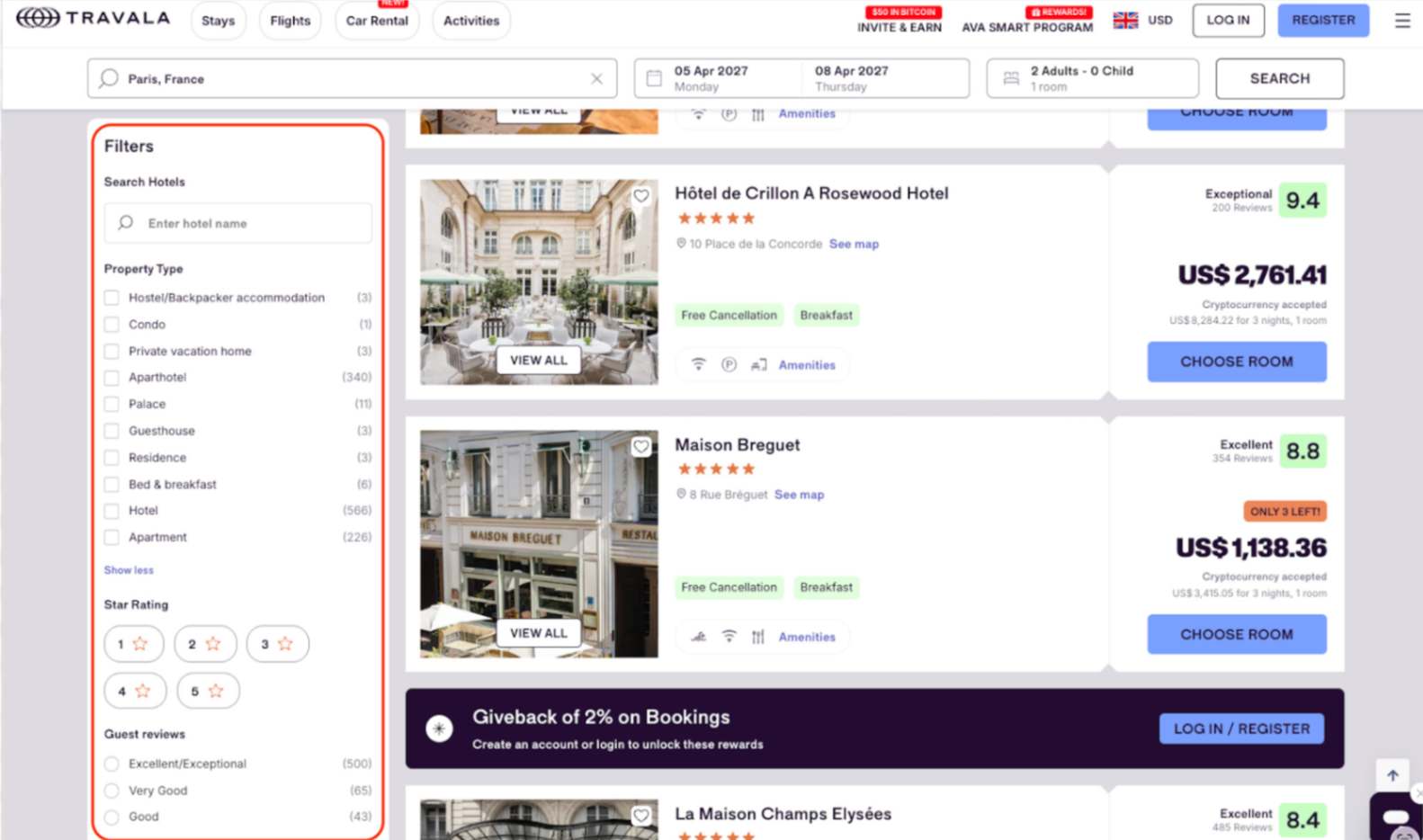The width and height of the screenshot is (1423, 840).
Task: Open the chat support bubble
Action: (1396, 817)
